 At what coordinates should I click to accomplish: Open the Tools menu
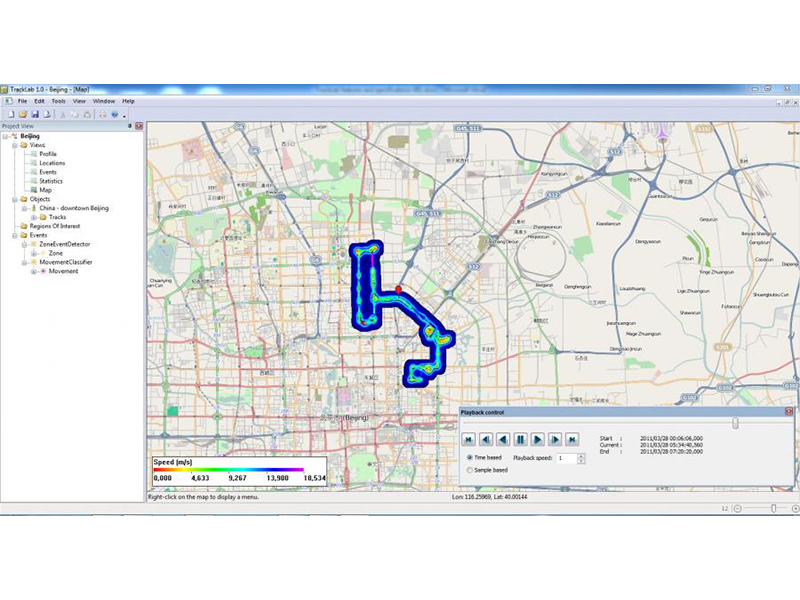click(x=58, y=101)
